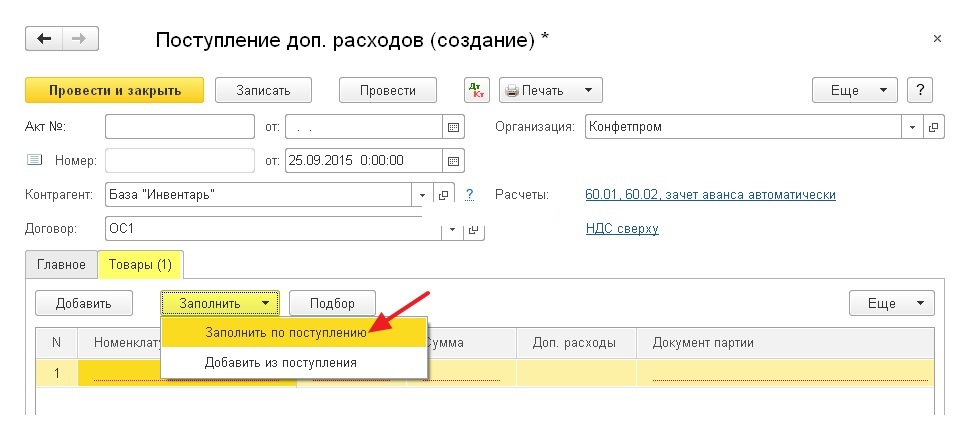The height and width of the screenshot is (431, 958).
Task: Open the НДС сверху link
Action: [622, 229]
